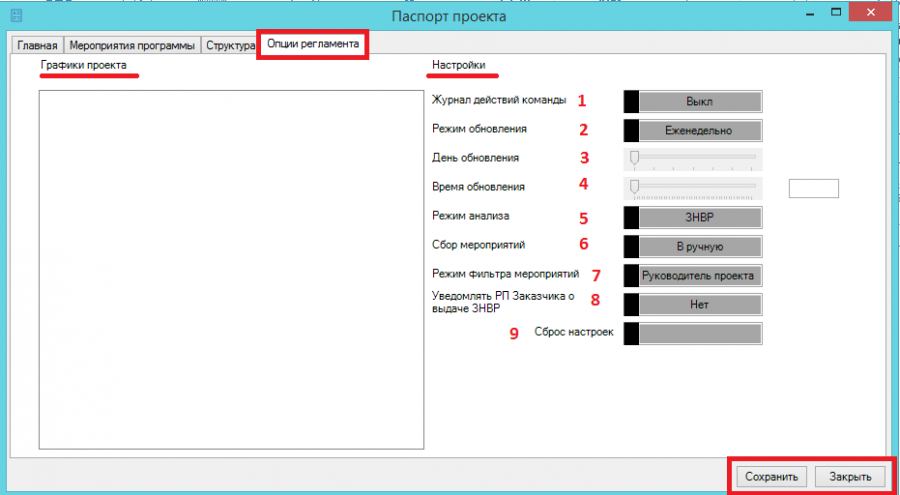Click the Режим фильтра мероприятий label
This screenshot has width=900, height=495.
[x=505, y=273]
